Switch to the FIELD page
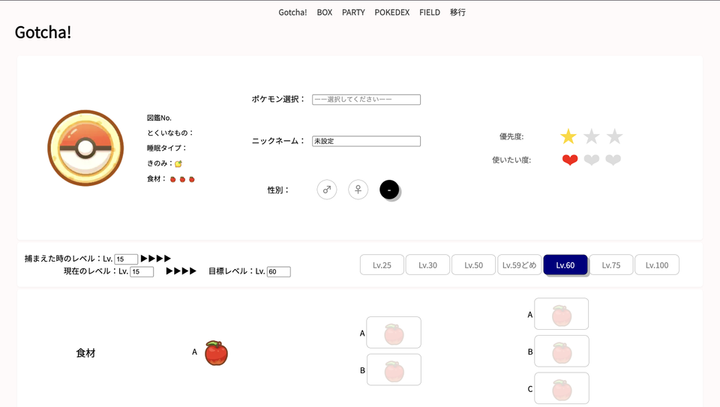This screenshot has height=407, width=720. 429,12
